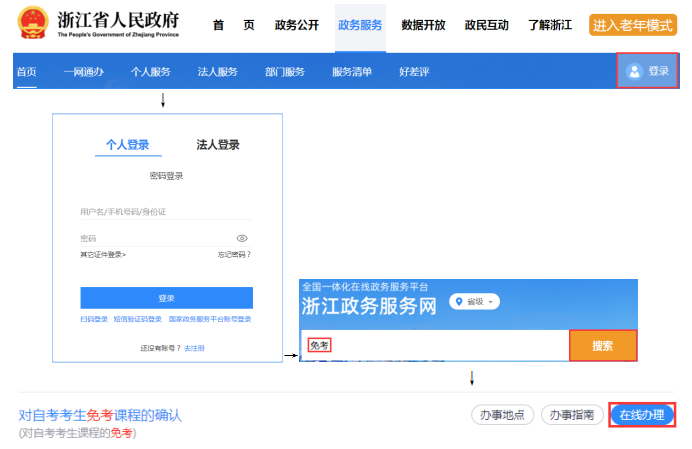Click the 浙江省人民政府 site title
The image size is (692, 449).
(118, 20)
